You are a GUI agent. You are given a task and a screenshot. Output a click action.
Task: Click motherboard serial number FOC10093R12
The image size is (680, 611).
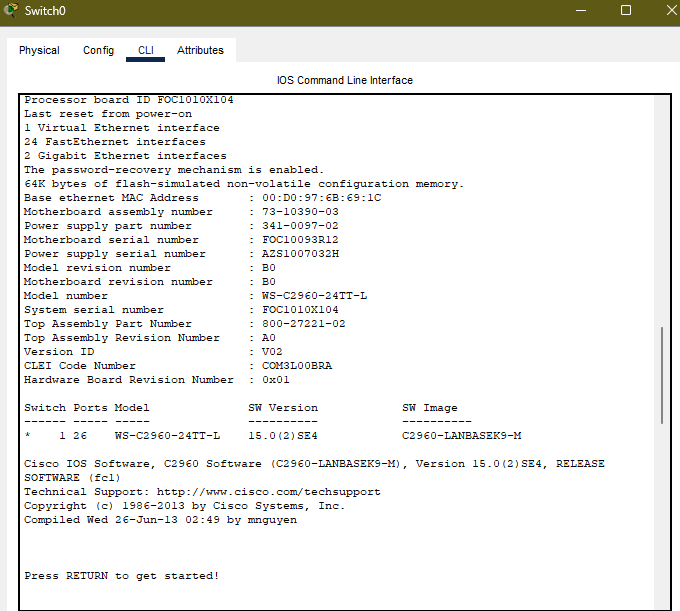point(300,240)
